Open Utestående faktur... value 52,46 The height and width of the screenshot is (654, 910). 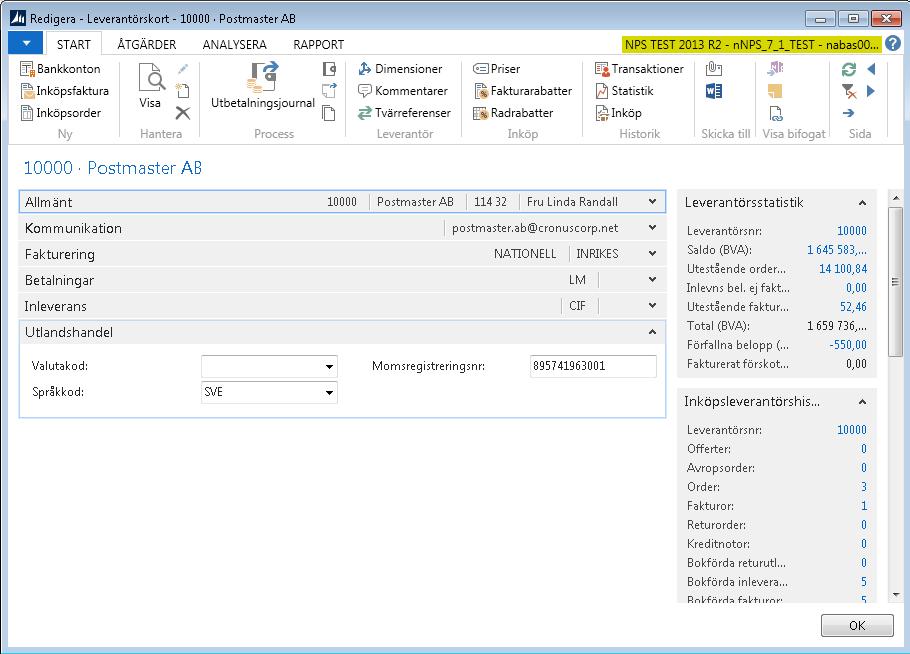(x=853, y=307)
